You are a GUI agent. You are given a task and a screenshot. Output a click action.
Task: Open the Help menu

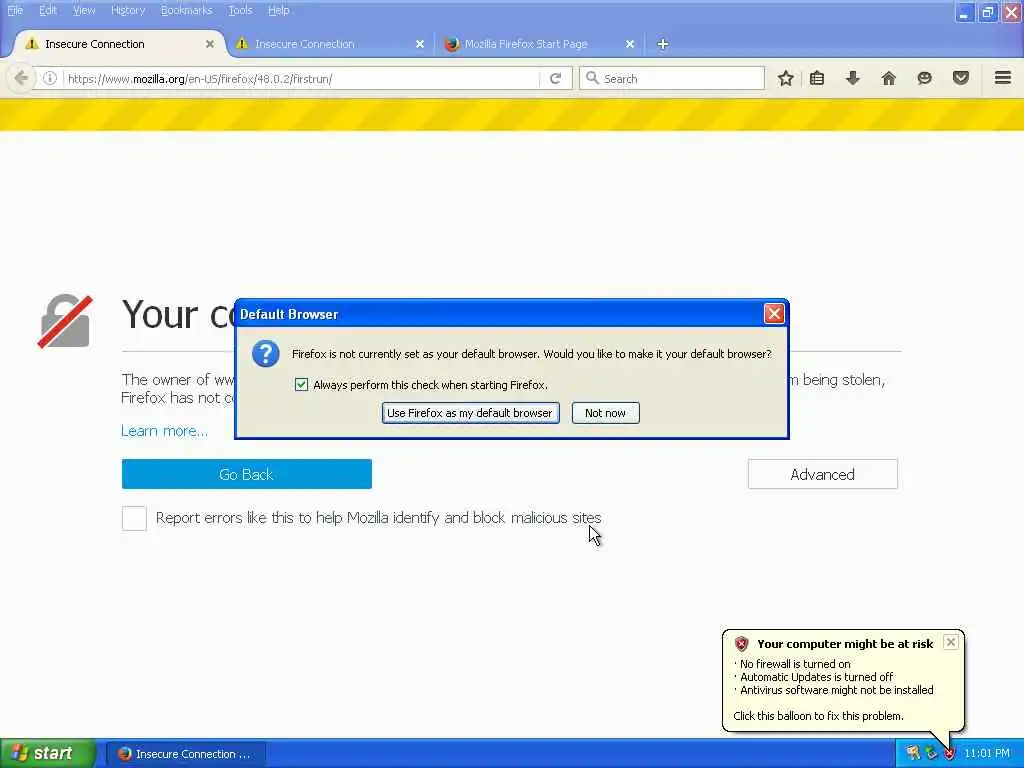point(278,10)
